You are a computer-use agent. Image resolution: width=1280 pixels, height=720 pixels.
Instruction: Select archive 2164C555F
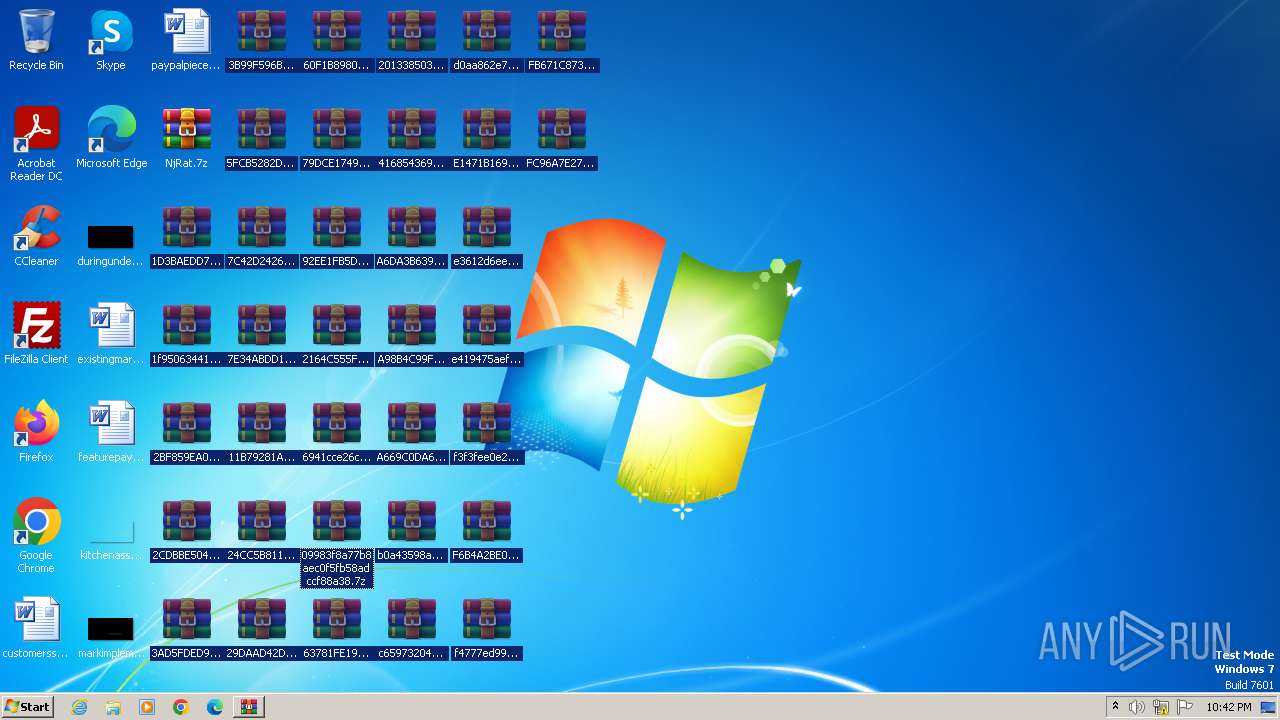click(336, 335)
